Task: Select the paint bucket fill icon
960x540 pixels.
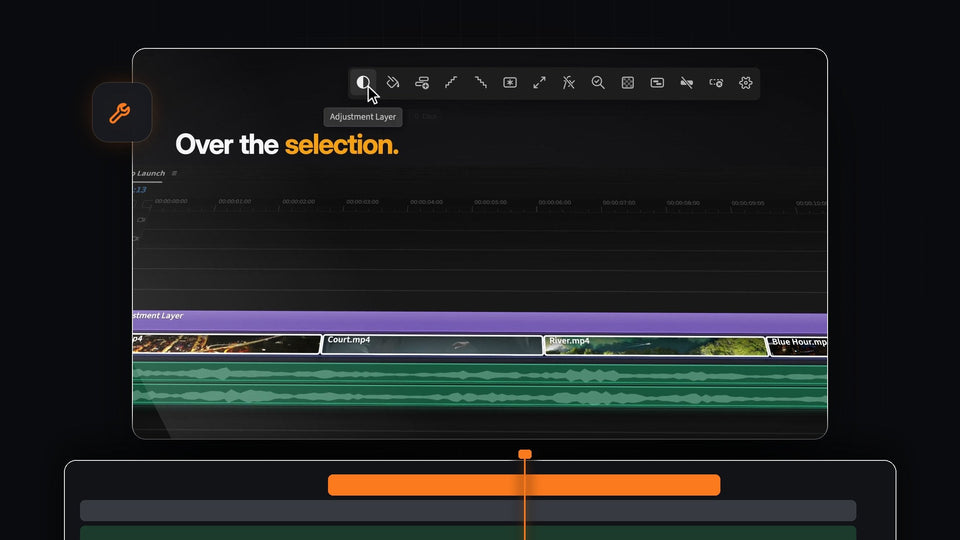Action: [392, 82]
